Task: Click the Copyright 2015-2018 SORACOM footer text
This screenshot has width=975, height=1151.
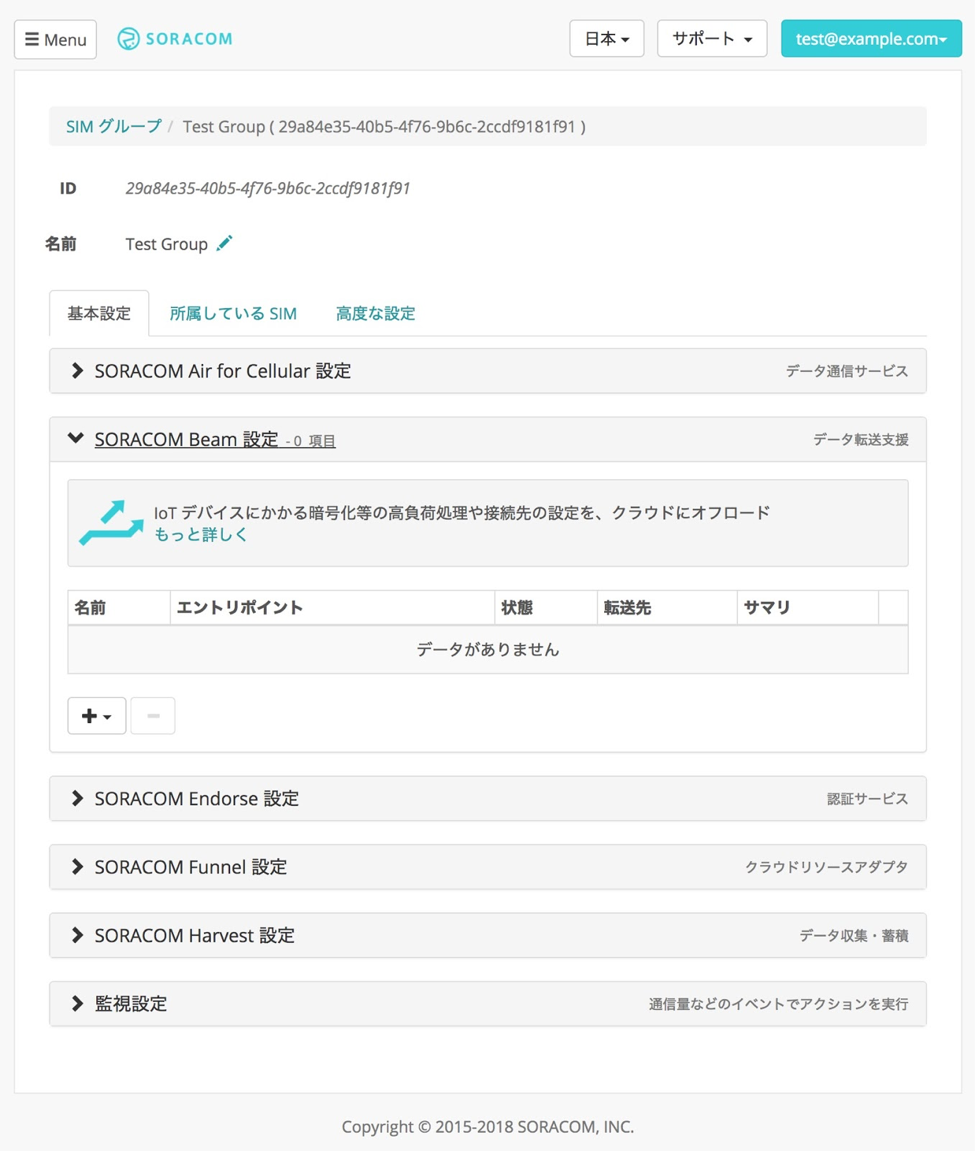Action: click(488, 1127)
